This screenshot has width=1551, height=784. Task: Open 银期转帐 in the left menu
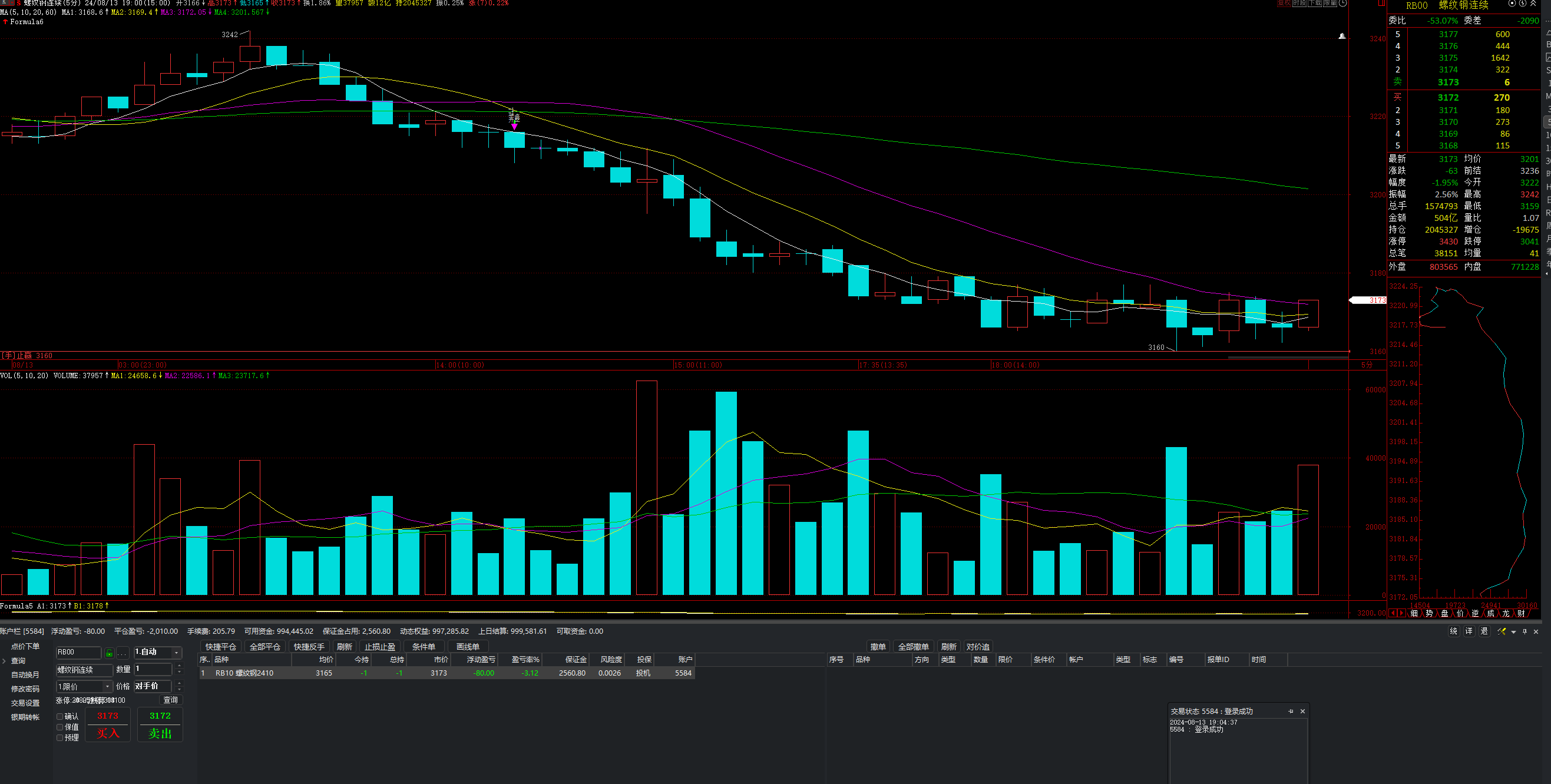pos(25,717)
